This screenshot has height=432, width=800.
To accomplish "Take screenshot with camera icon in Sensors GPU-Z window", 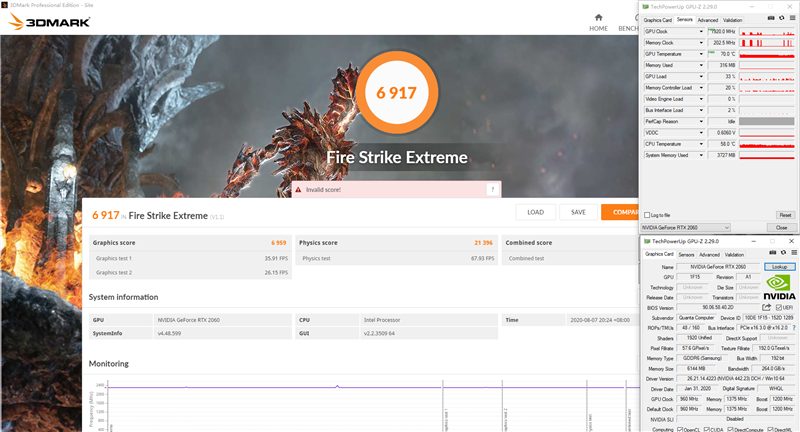I will coord(771,18).
